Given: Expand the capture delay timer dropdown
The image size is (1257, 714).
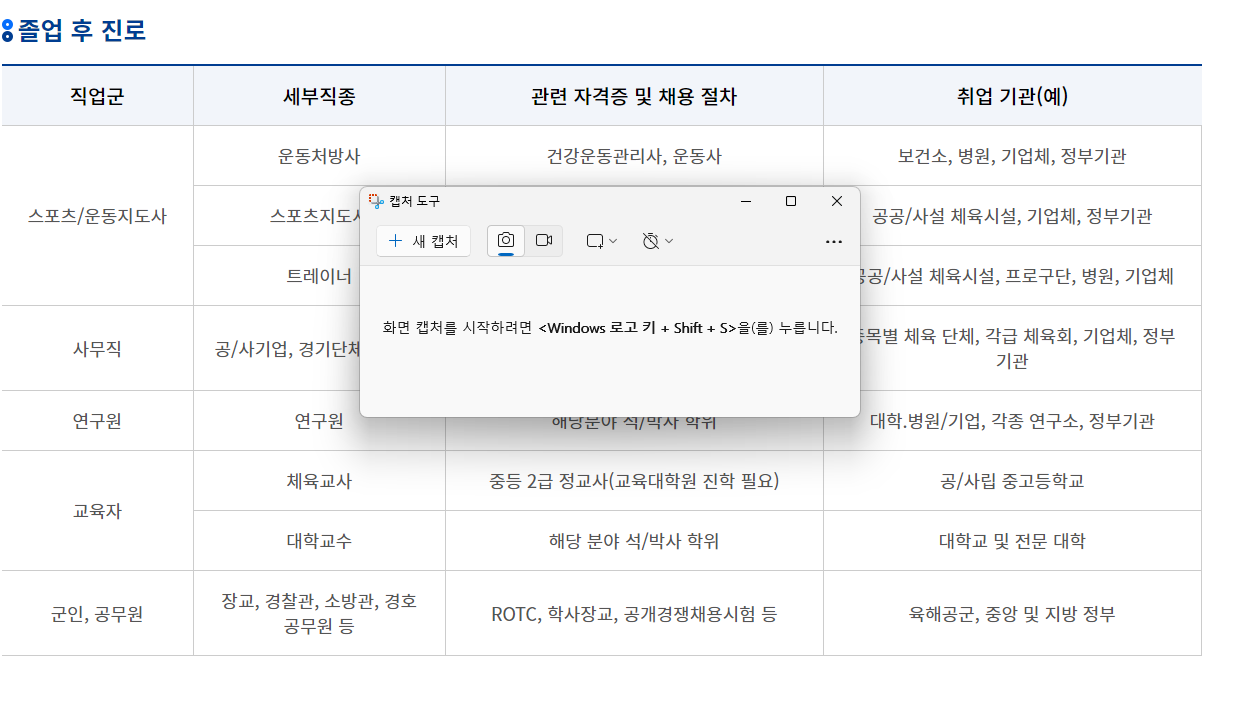Looking at the screenshot, I should tap(657, 241).
